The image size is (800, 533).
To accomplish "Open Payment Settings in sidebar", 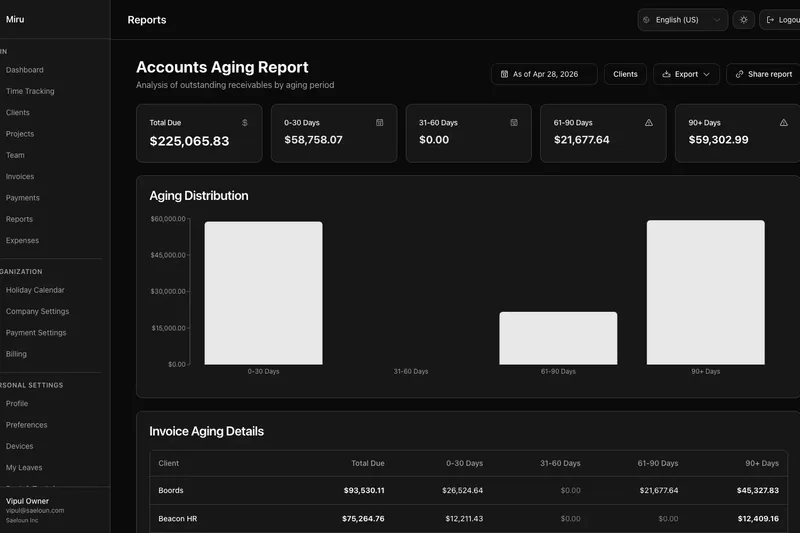I will (36, 333).
